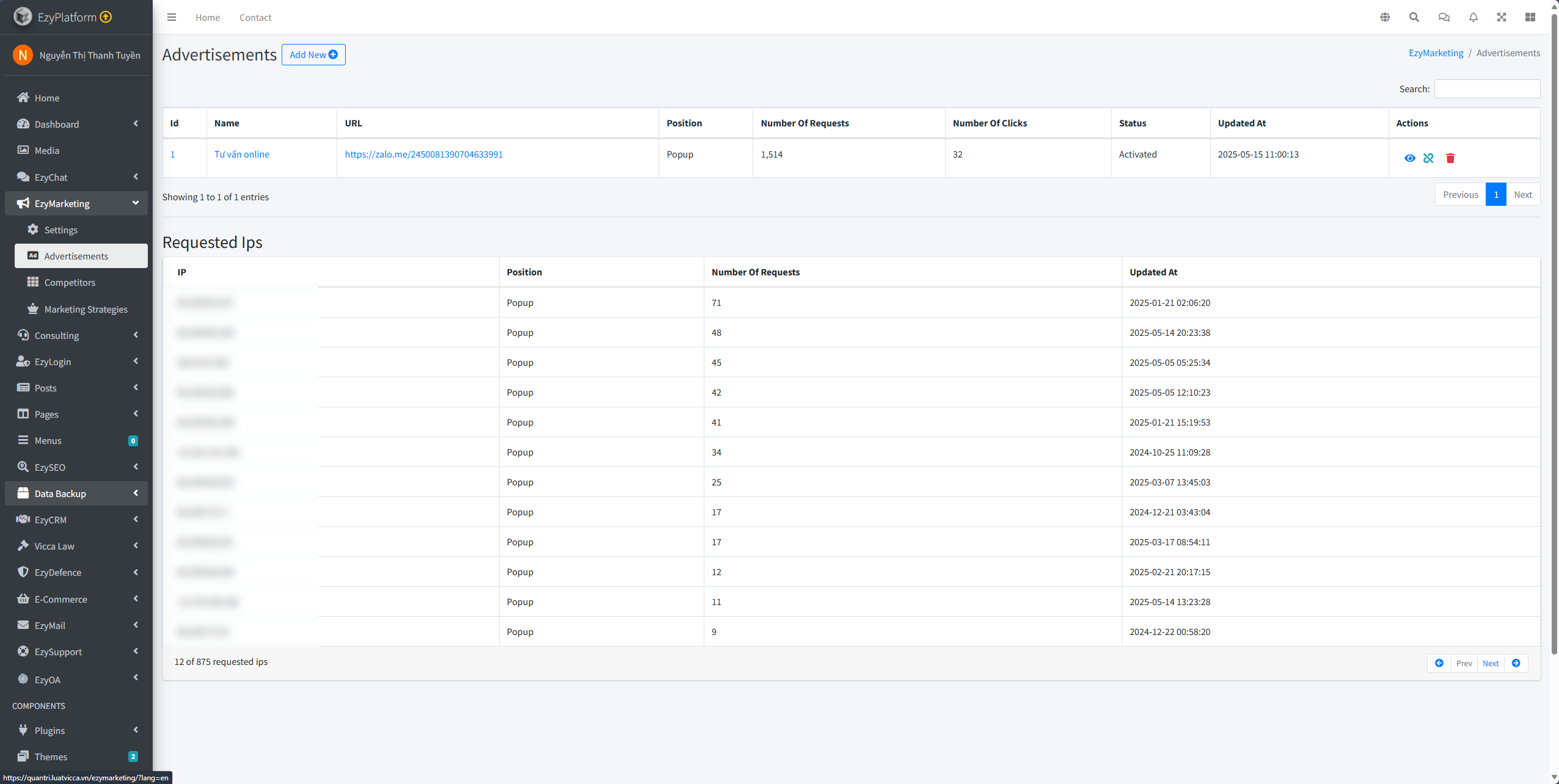The width and height of the screenshot is (1559, 784).
Task: Open the zalo.me advertisement URL link
Action: click(423, 154)
